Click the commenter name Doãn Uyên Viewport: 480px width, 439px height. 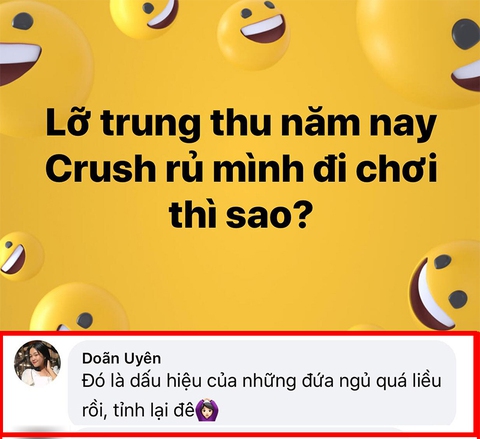[122, 359]
